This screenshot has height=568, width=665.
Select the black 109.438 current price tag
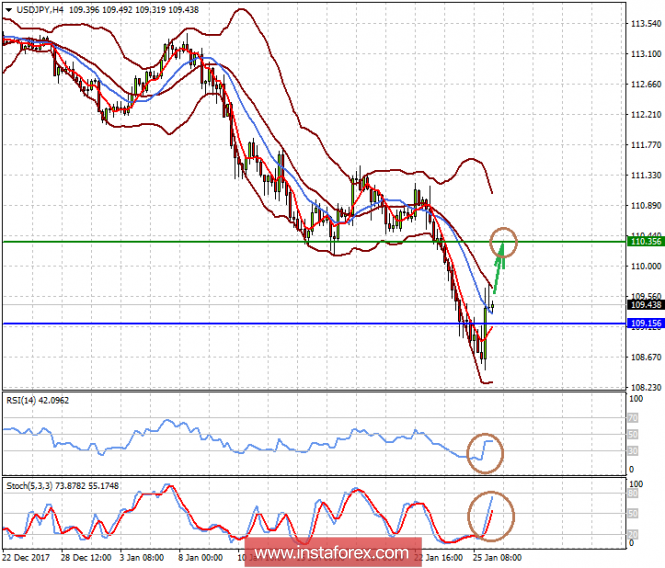tap(644, 304)
